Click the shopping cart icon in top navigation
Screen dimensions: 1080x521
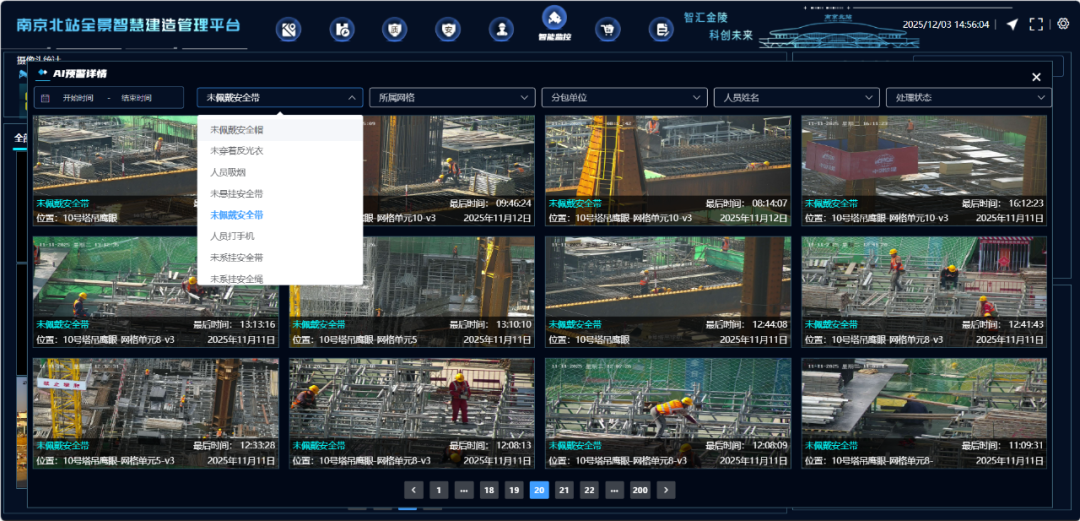click(607, 30)
